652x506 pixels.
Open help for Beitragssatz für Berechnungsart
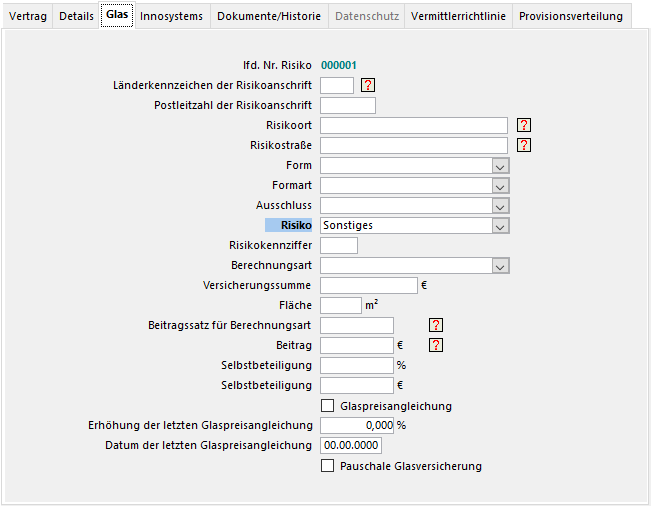(435, 325)
